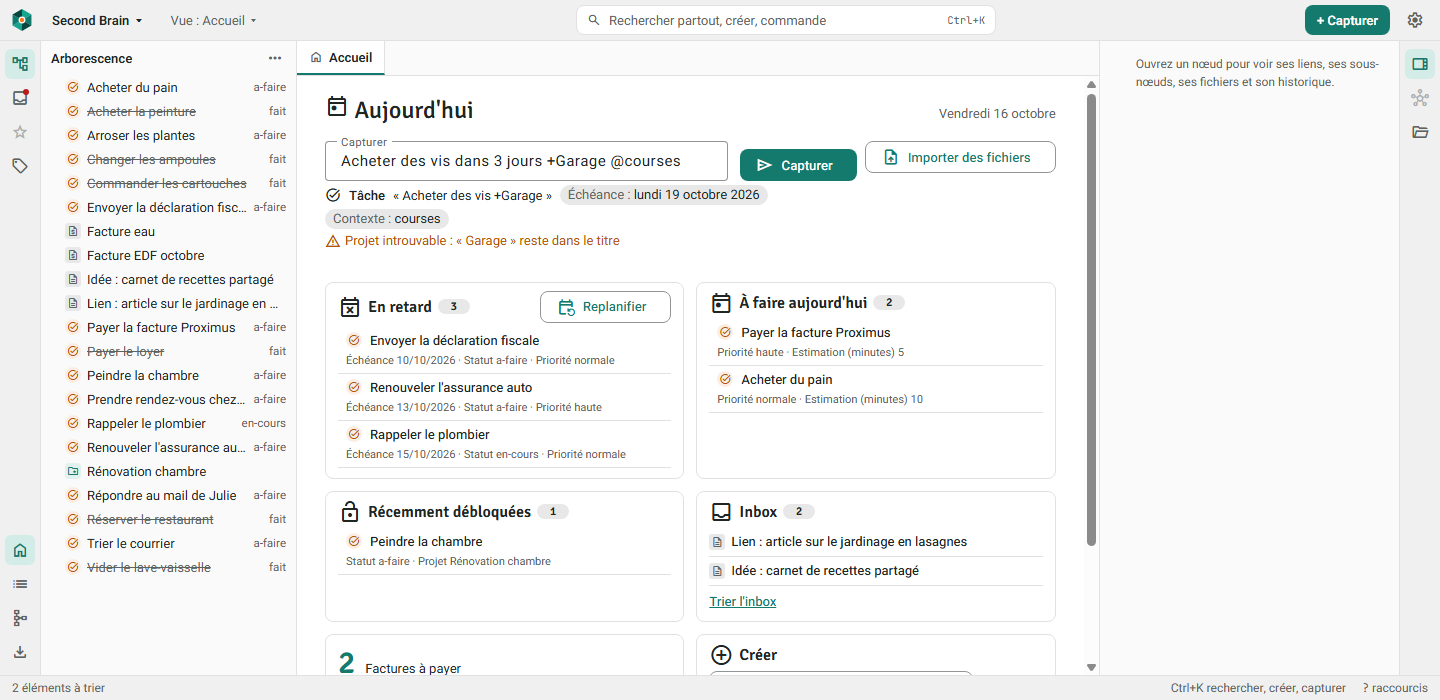1440x700 pixels.
Task: Click the Échéance lundi 19 octobre 2026 chip
Action: coord(664,195)
